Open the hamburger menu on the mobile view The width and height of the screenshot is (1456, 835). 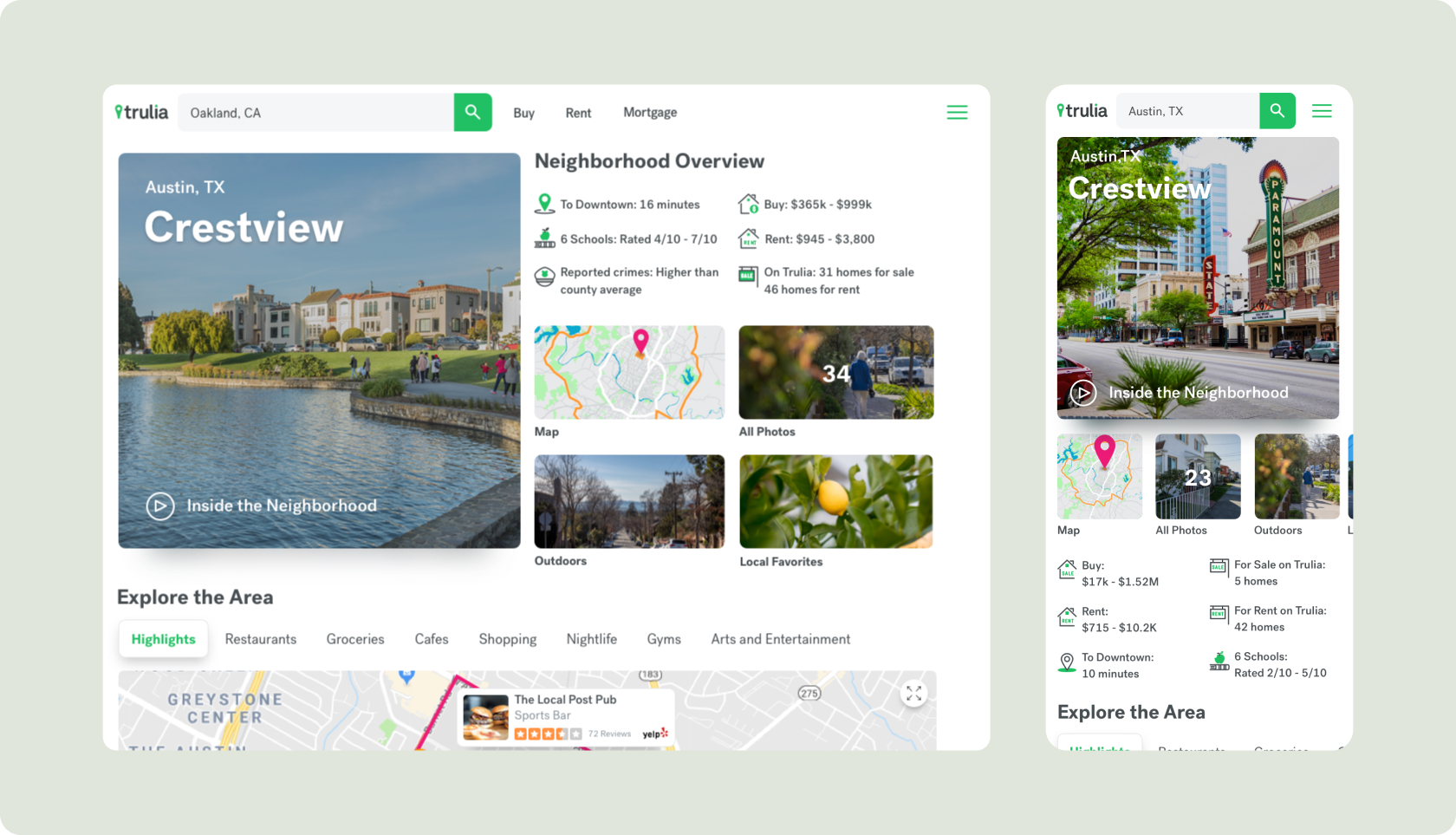pos(1322,111)
